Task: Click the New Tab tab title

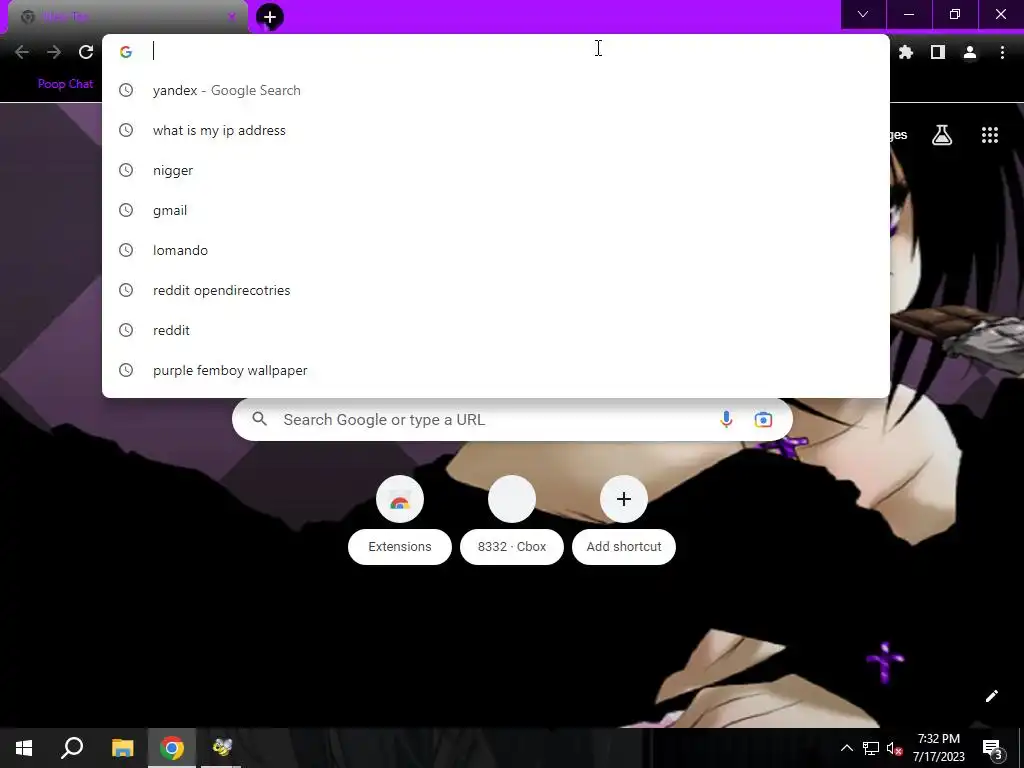Action: click(x=65, y=17)
